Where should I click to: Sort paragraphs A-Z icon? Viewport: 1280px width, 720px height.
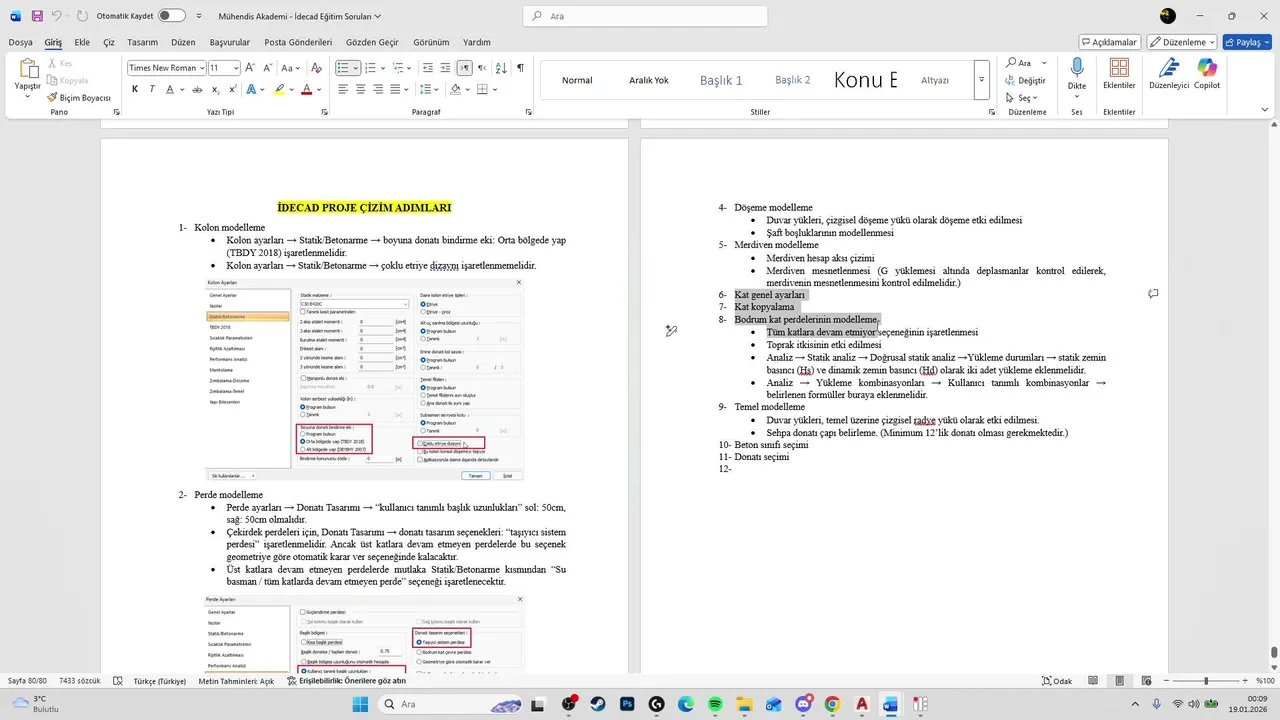pyautogui.click(x=500, y=68)
